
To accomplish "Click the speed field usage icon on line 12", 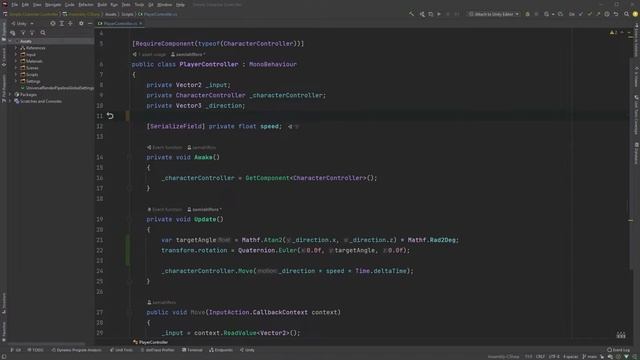I will 290,127.
